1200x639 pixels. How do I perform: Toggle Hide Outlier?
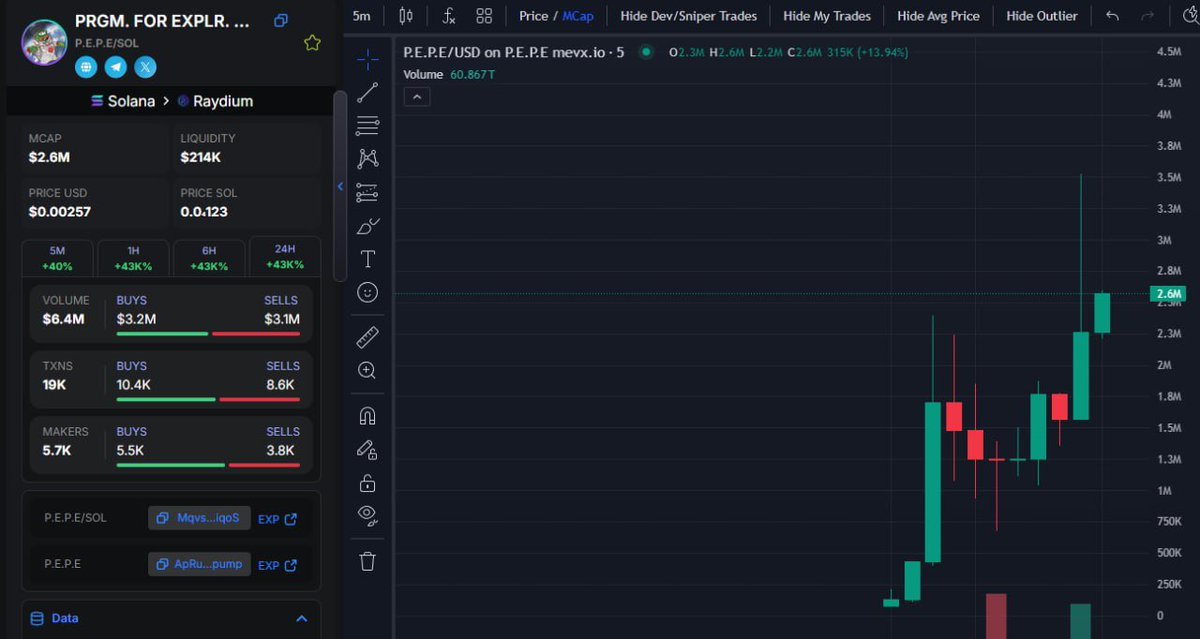[x=1042, y=16]
